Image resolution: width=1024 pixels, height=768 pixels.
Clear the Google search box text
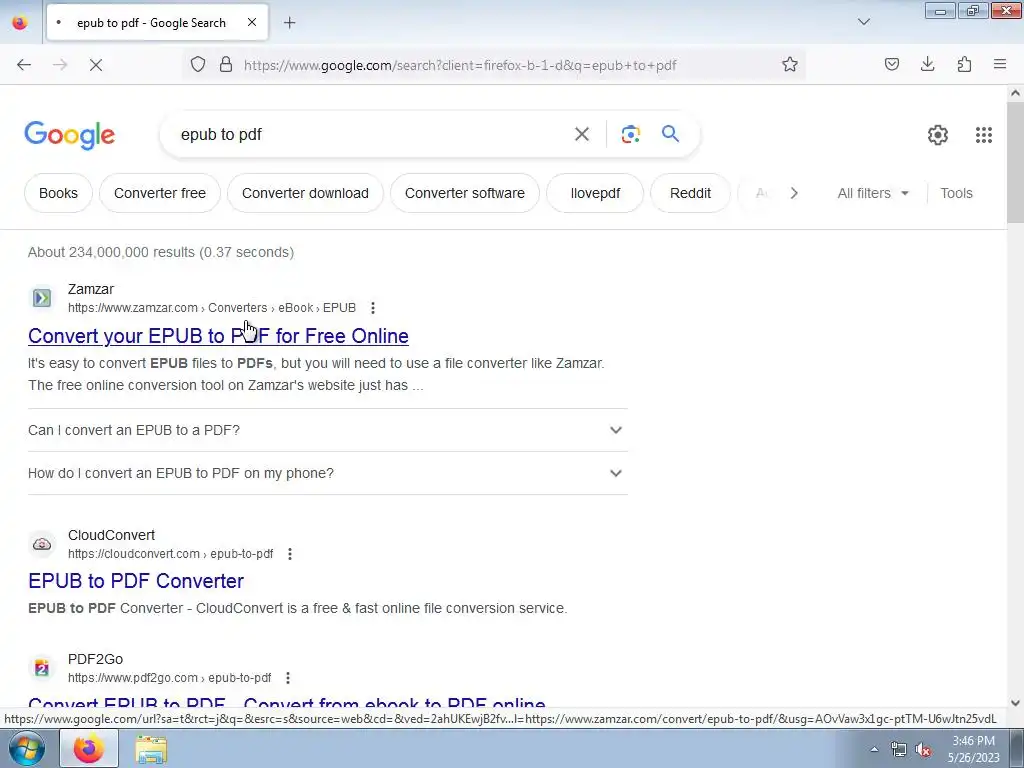581,135
